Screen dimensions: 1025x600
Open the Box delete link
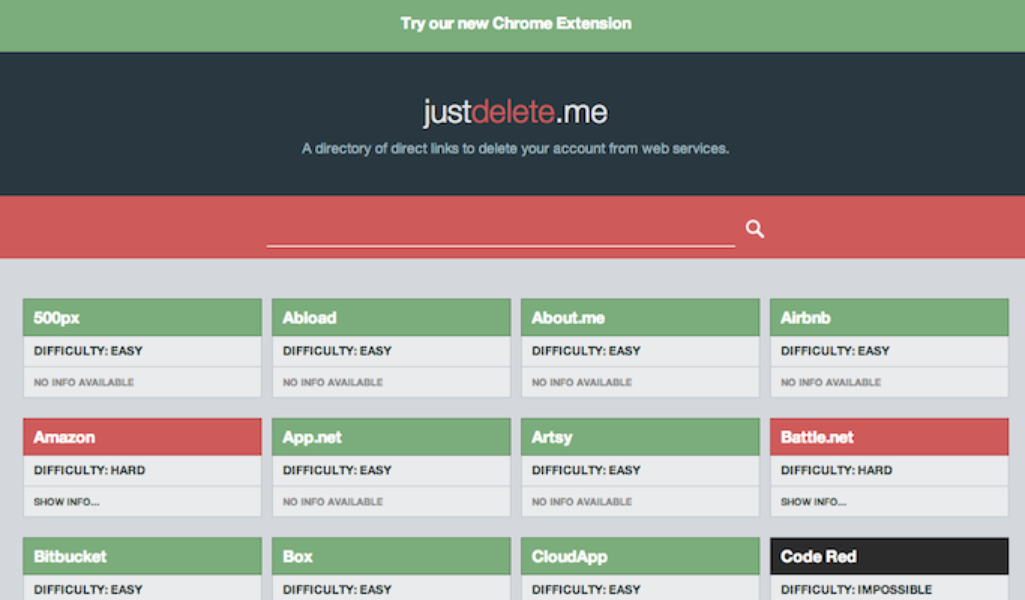point(391,556)
